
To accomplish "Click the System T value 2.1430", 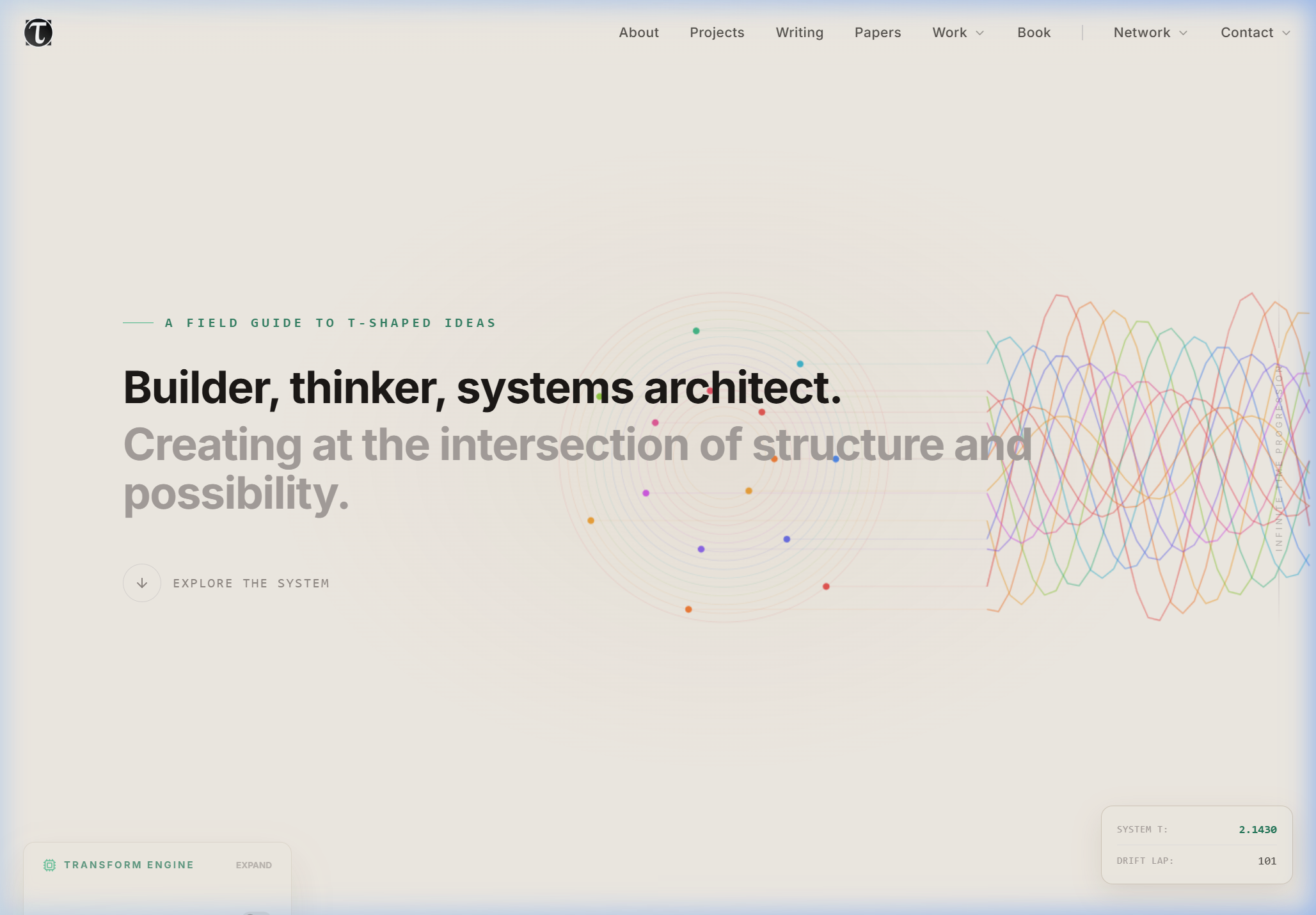I will pos(1257,830).
